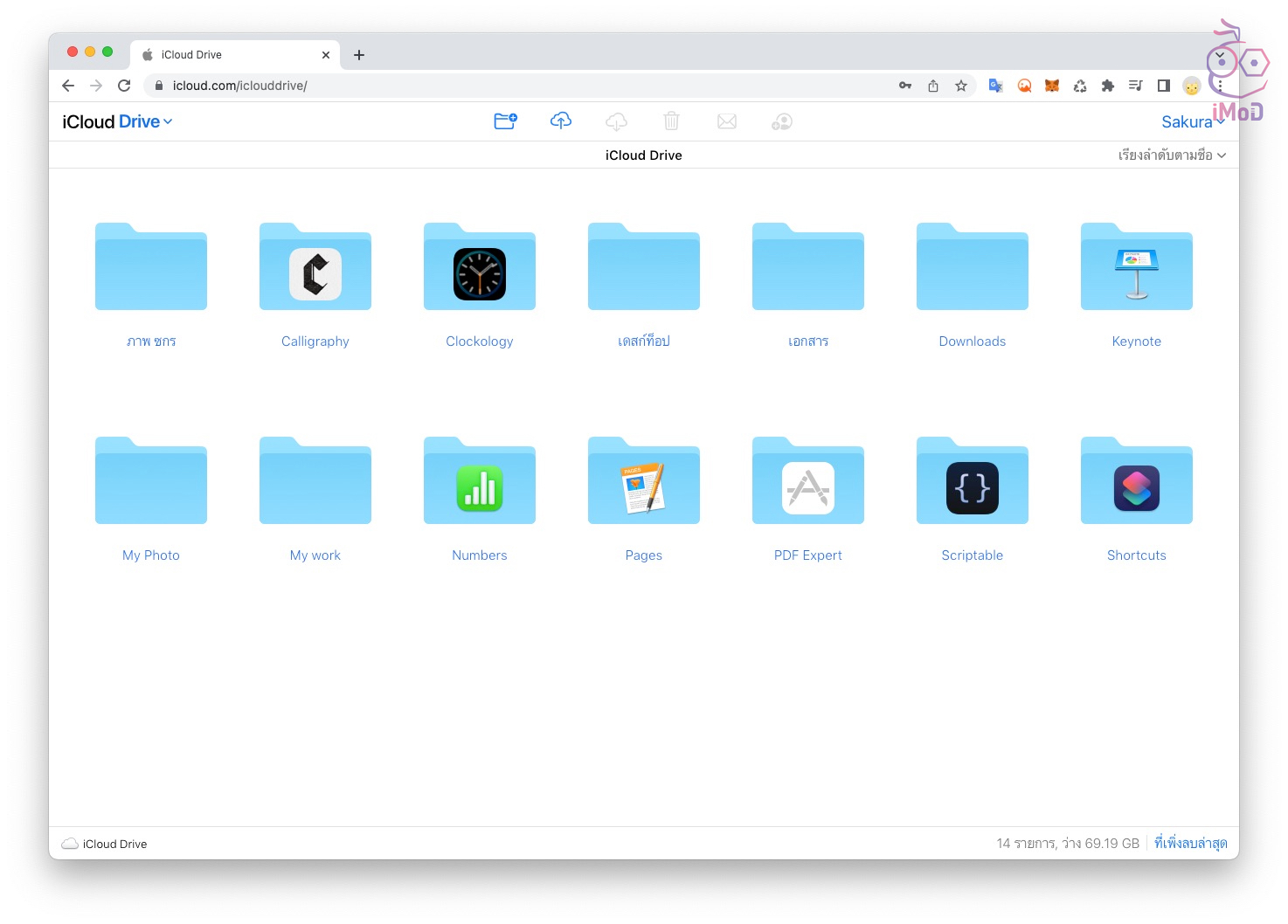
Task: Click iCloud Drive in bottom path bar
Action: point(114,845)
